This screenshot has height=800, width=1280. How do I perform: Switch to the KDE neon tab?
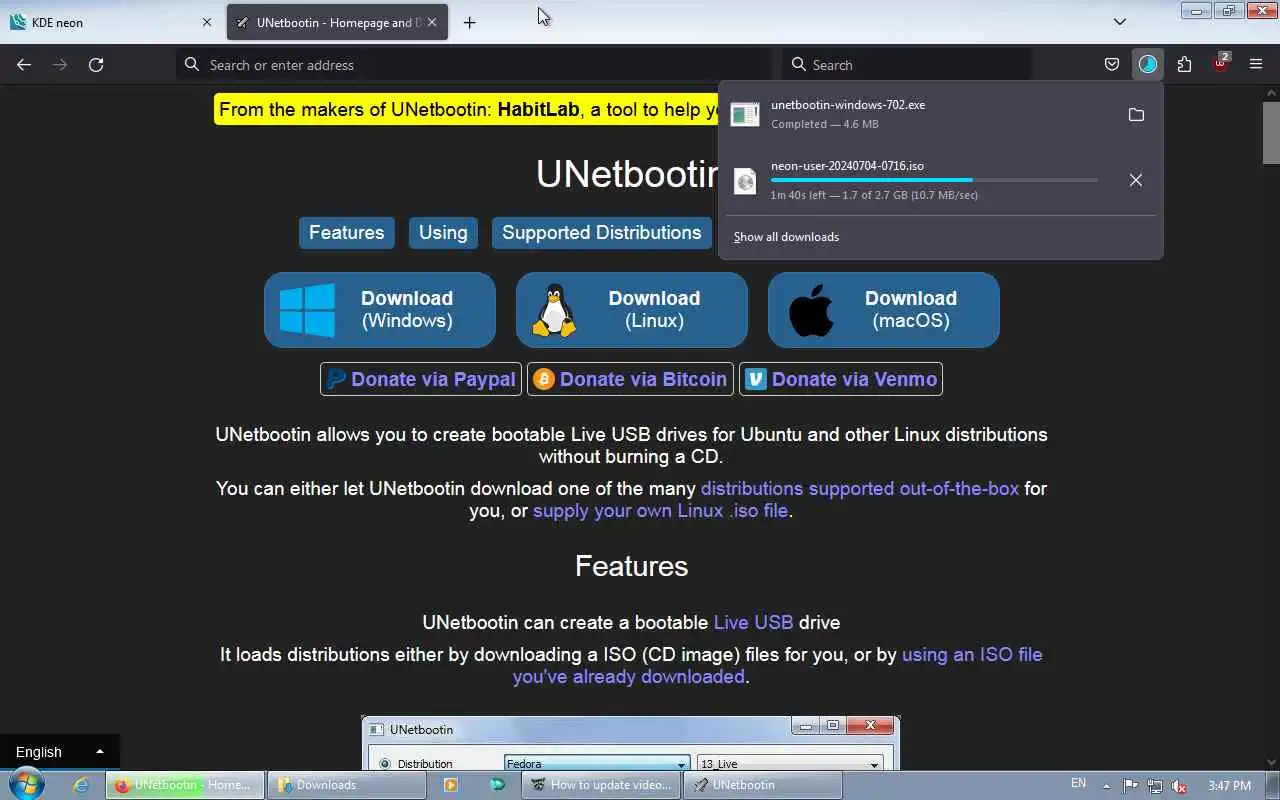pyautogui.click(x=110, y=22)
